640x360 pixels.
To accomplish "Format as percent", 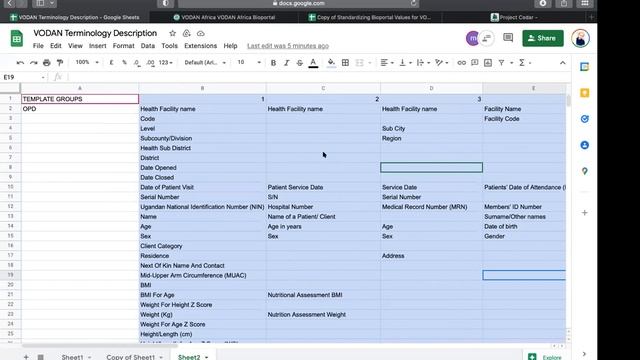I will pyautogui.click(x=124, y=63).
